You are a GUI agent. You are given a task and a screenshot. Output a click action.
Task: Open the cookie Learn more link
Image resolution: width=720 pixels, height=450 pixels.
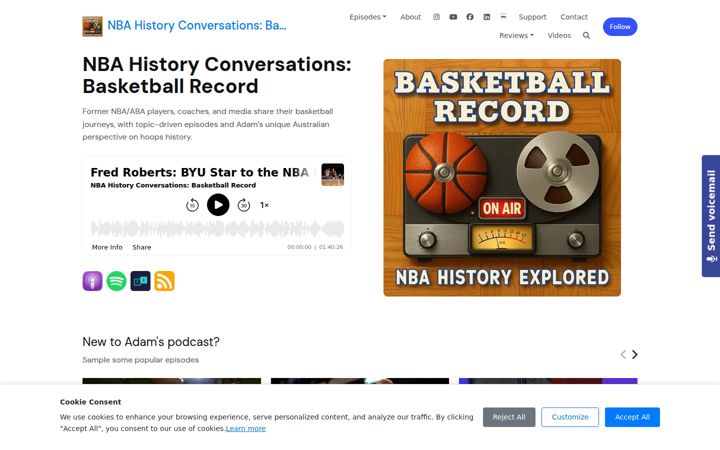pyautogui.click(x=246, y=428)
